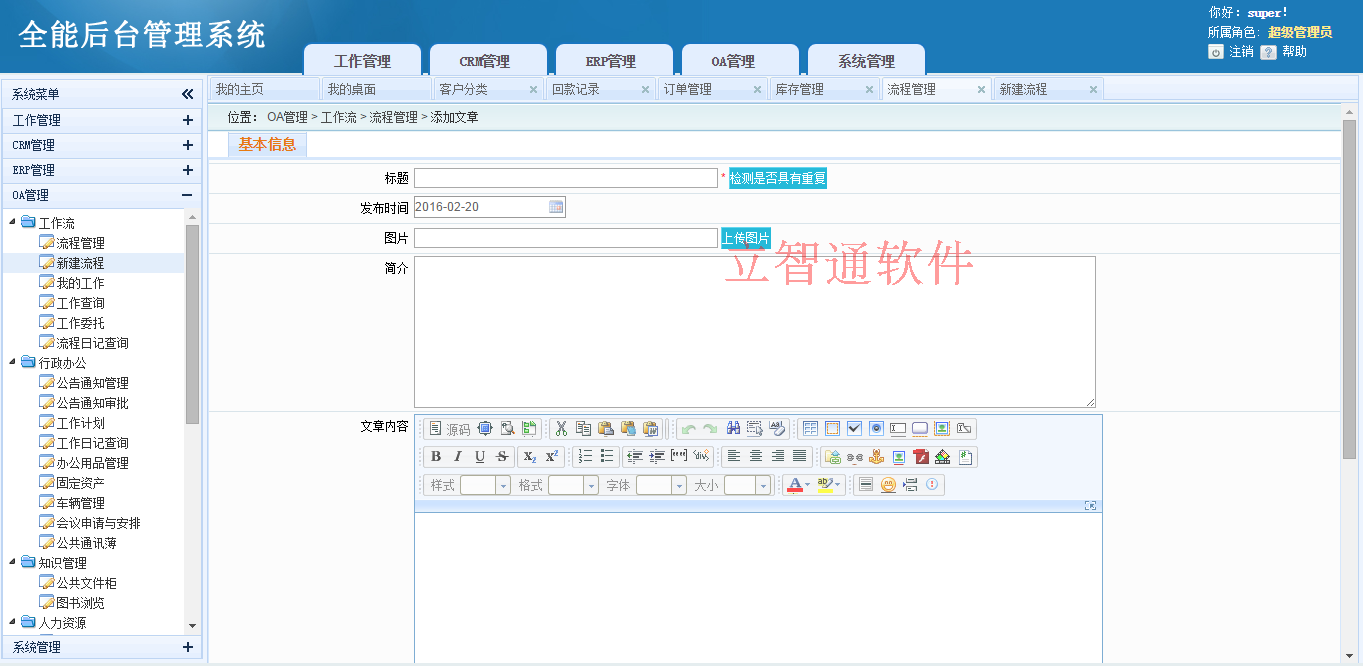Click into the 简介 summary textarea
The width and height of the screenshot is (1363, 666).
(x=755, y=332)
